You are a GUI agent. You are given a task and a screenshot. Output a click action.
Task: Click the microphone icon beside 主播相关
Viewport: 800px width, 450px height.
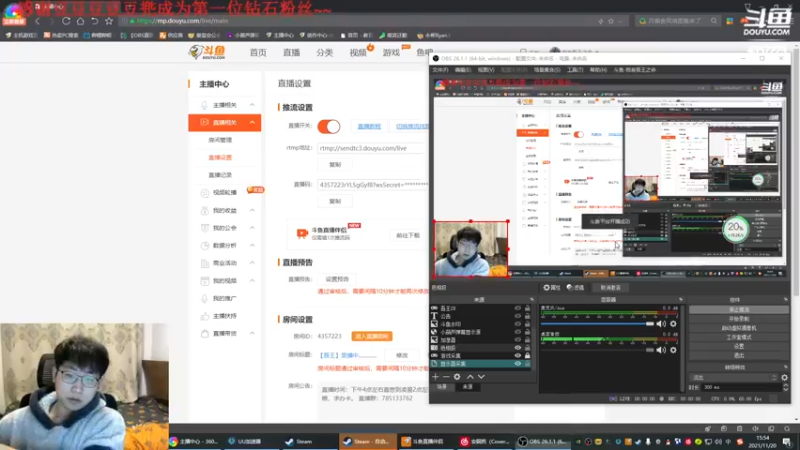tap(204, 105)
